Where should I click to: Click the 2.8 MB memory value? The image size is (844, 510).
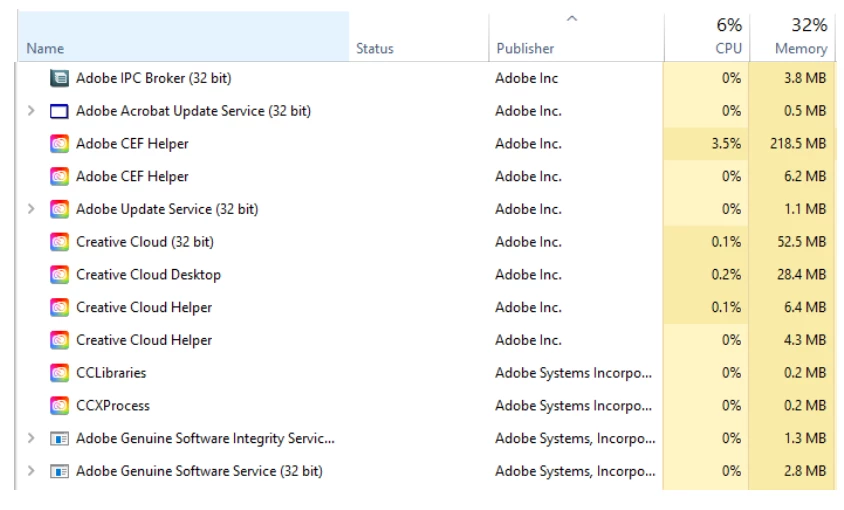pyautogui.click(x=805, y=471)
